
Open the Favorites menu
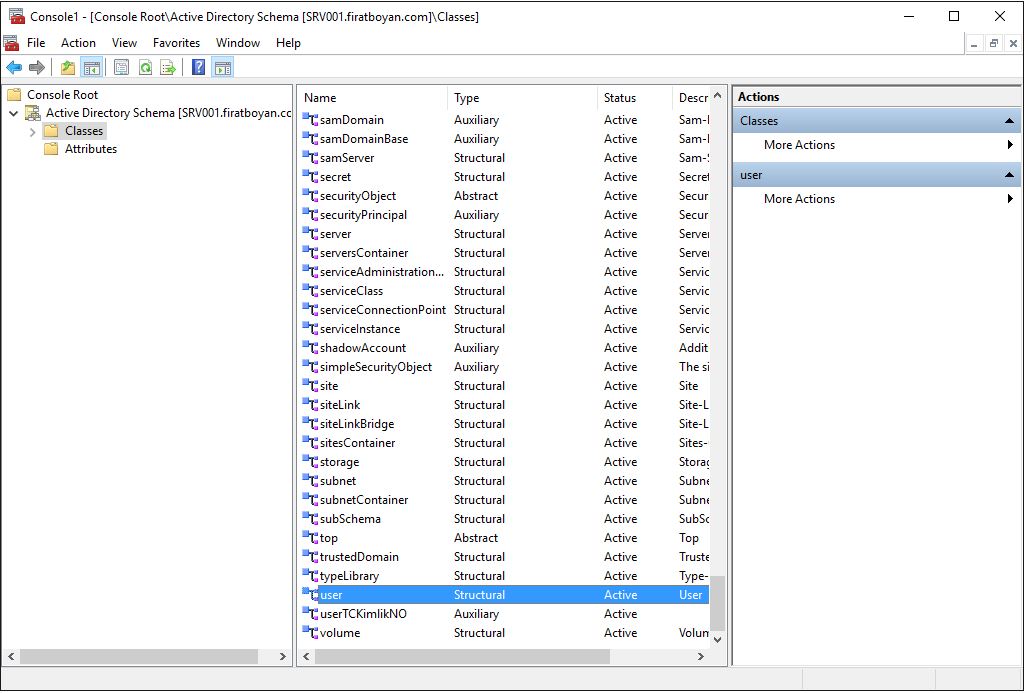[x=176, y=43]
